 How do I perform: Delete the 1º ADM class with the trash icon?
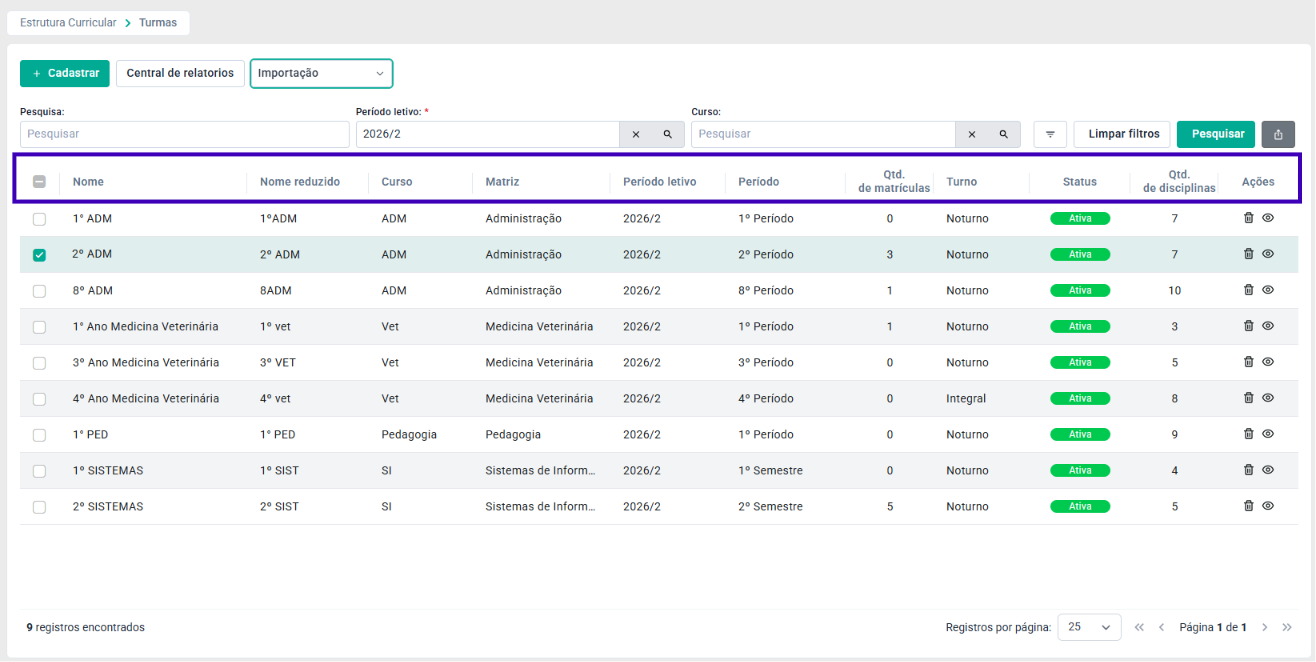coord(1248,218)
